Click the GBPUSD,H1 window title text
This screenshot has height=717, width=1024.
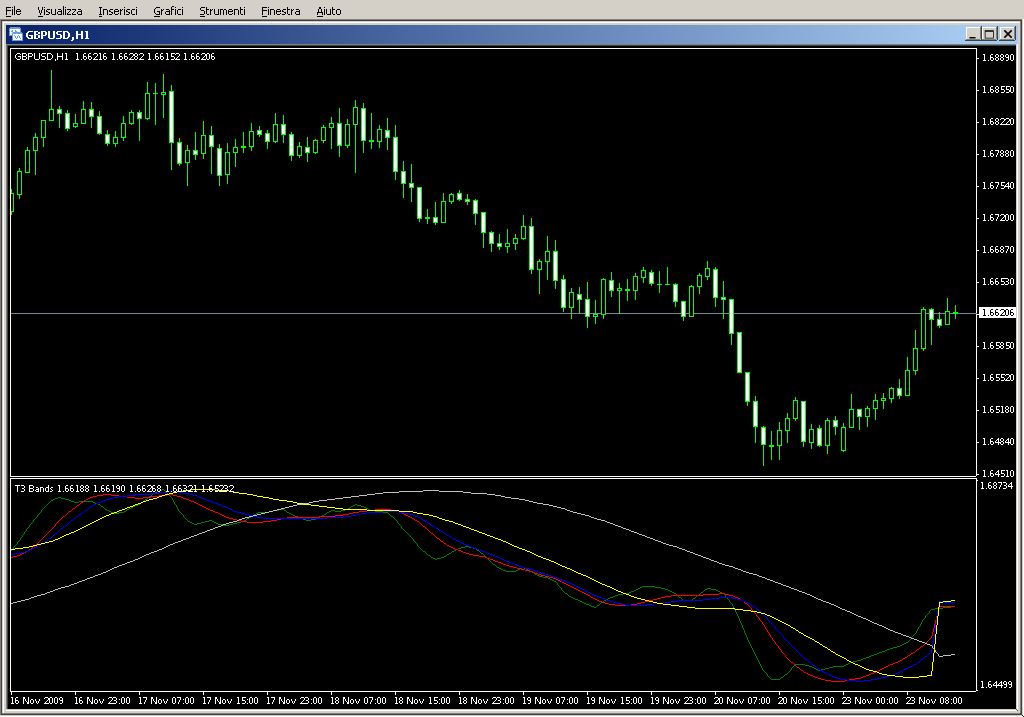[x=57, y=35]
